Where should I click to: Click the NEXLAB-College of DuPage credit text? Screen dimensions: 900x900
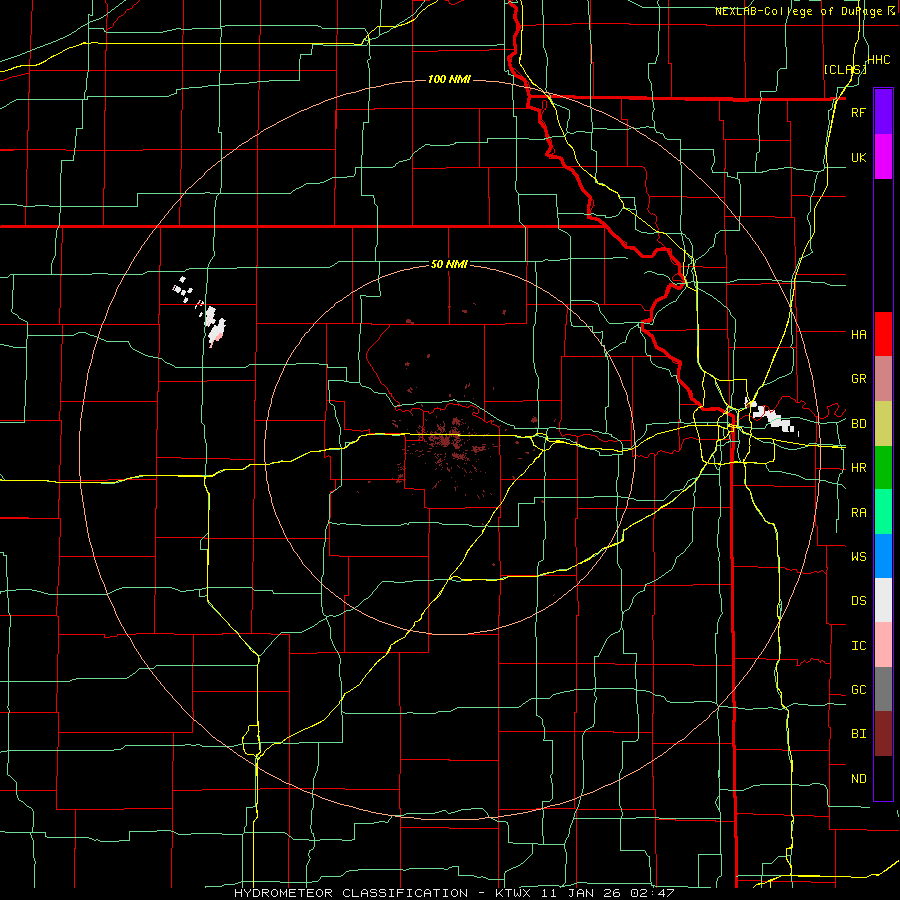click(x=798, y=11)
